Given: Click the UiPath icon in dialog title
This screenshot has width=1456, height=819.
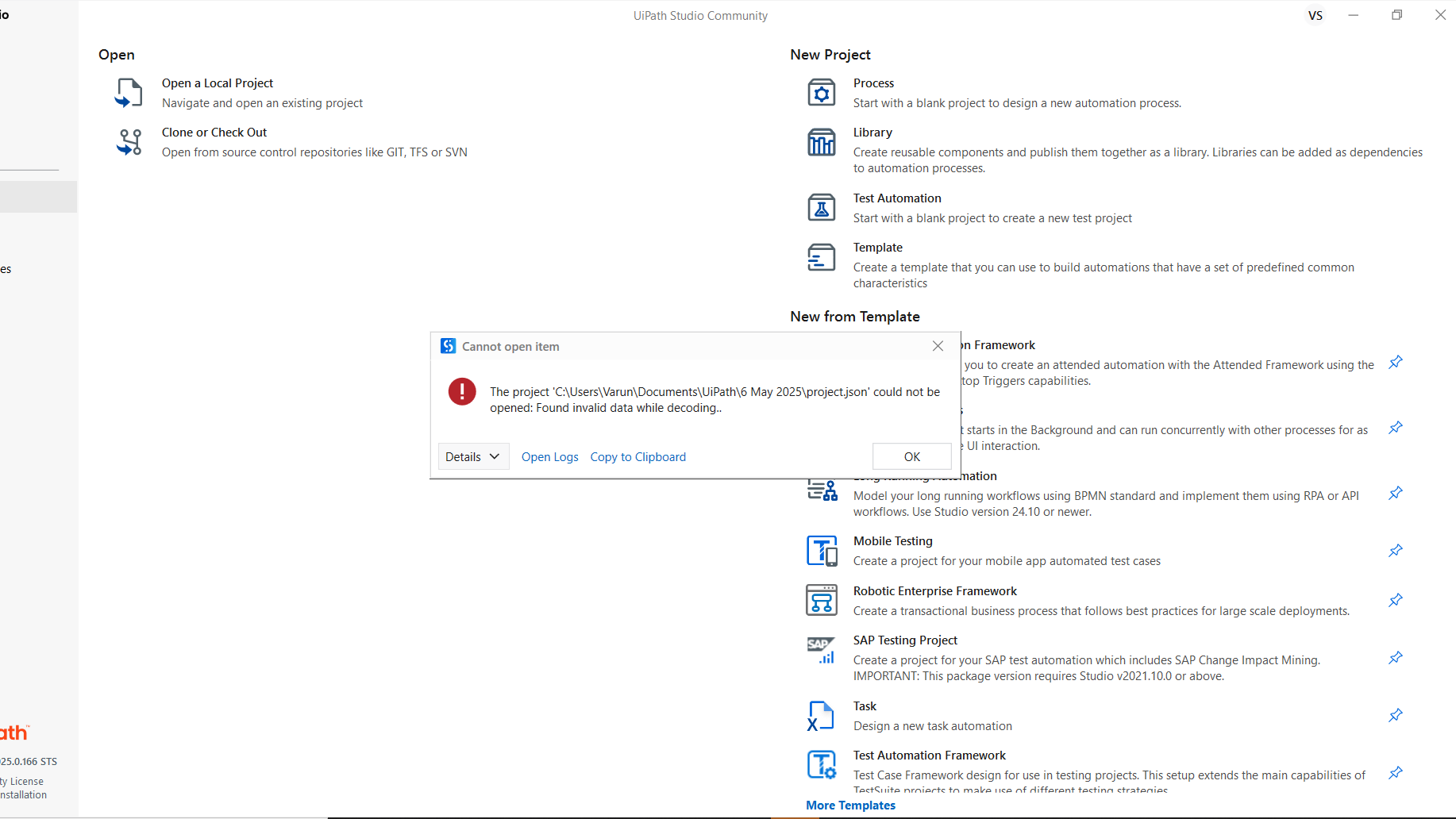Looking at the screenshot, I should tap(449, 346).
